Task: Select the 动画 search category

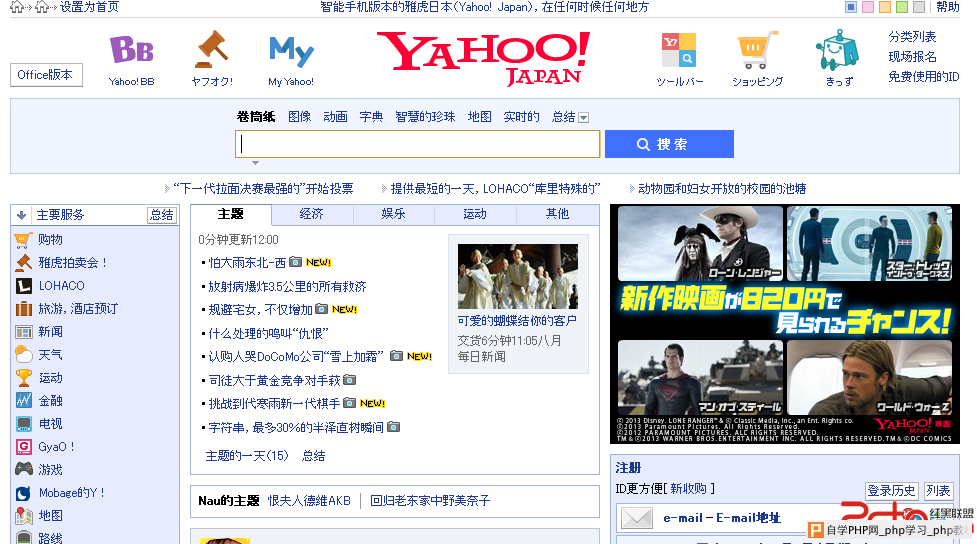Action: tap(335, 117)
